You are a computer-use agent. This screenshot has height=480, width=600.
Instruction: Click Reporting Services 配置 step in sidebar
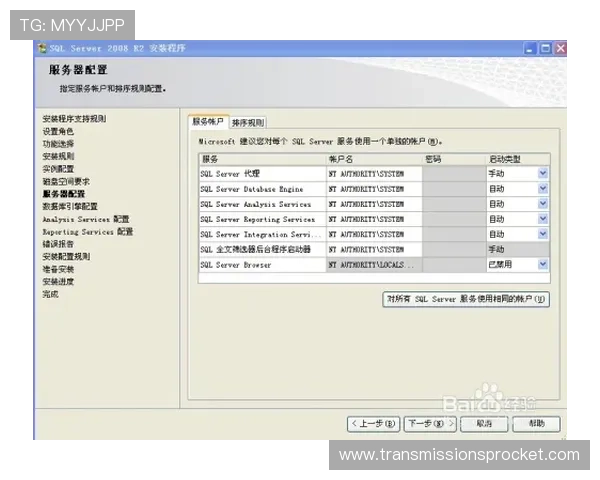(x=88, y=232)
